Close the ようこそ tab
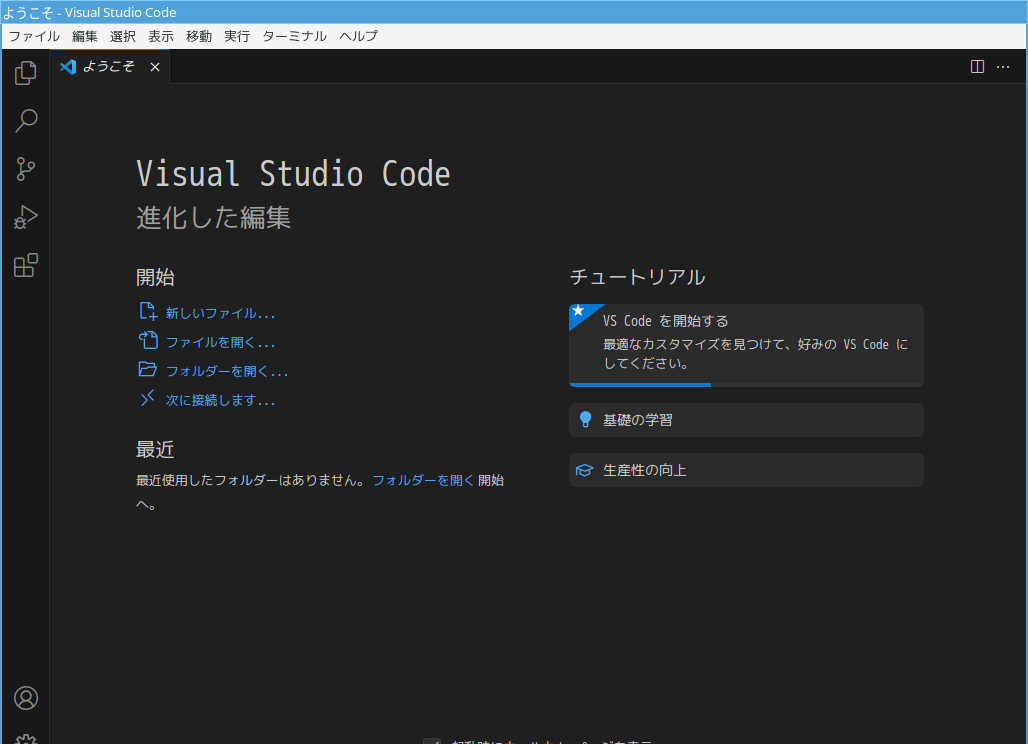This screenshot has height=744, width=1028. (x=155, y=67)
